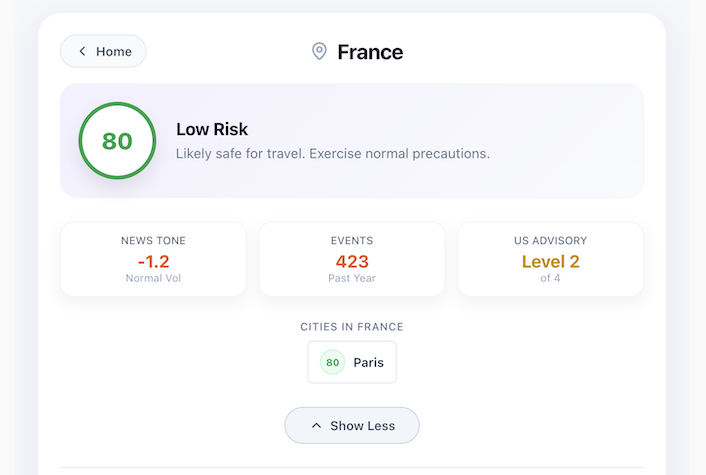Click the travel safety description text
Image resolution: width=706 pixels, height=475 pixels.
click(x=332, y=154)
